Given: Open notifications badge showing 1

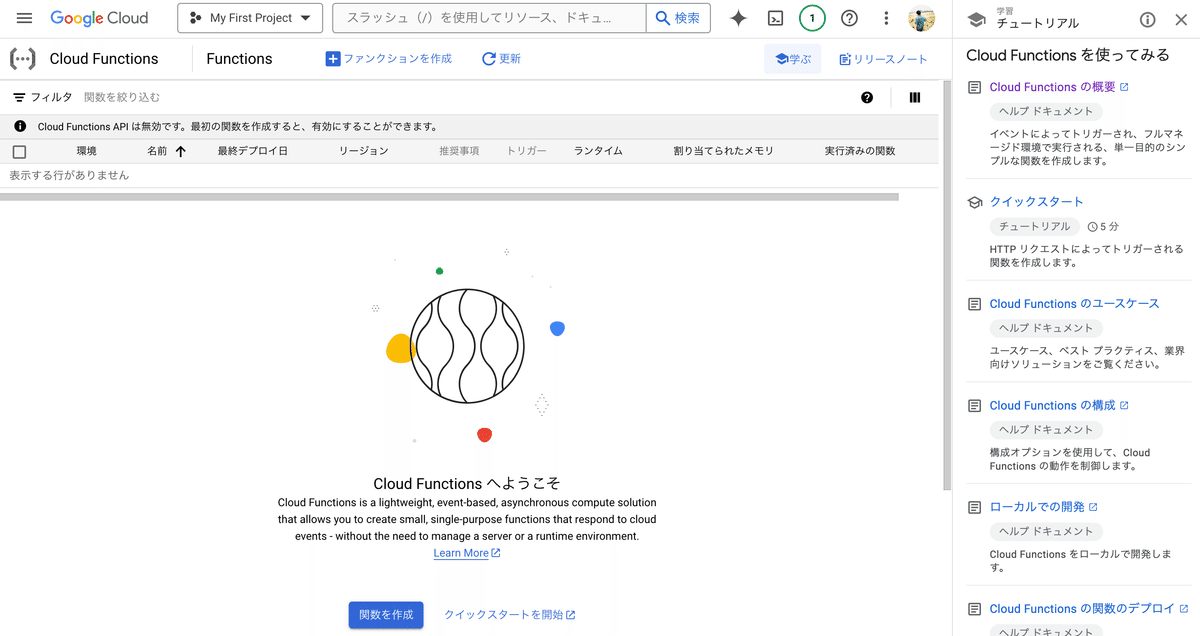Looking at the screenshot, I should 812,18.
